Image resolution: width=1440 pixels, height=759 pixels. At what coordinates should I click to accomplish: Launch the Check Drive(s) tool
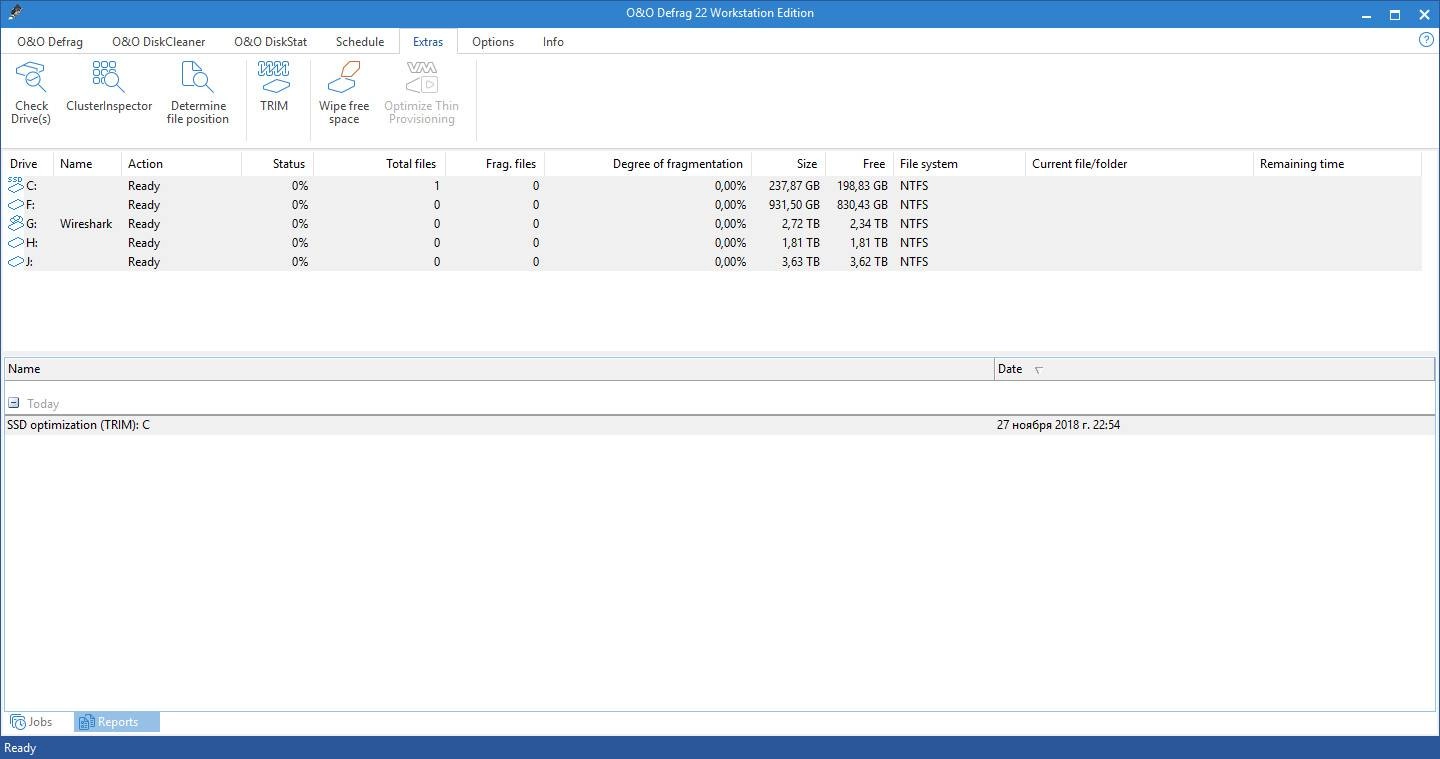(31, 92)
